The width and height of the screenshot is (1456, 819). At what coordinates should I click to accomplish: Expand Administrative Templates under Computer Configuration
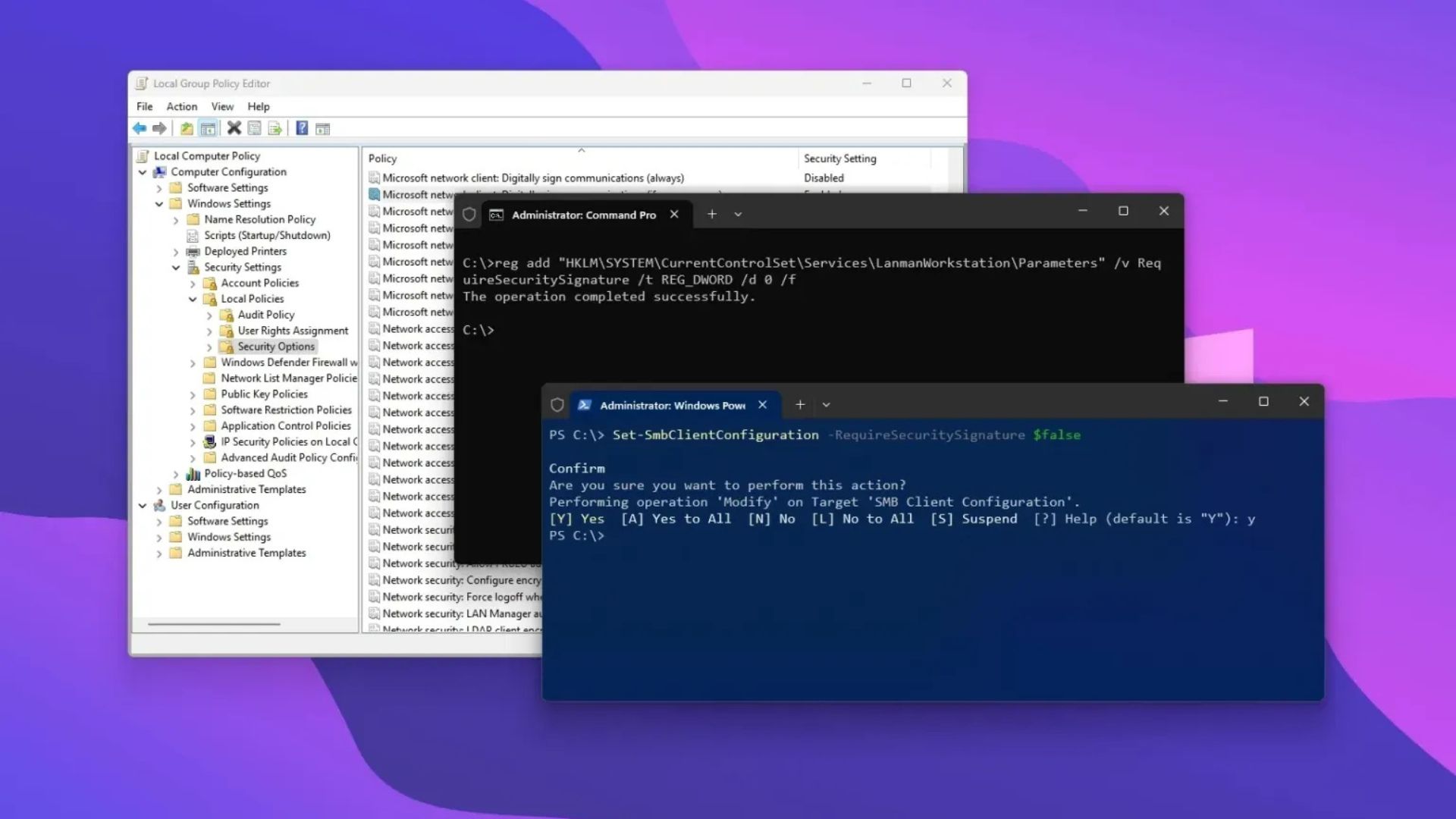coord(159,490)
